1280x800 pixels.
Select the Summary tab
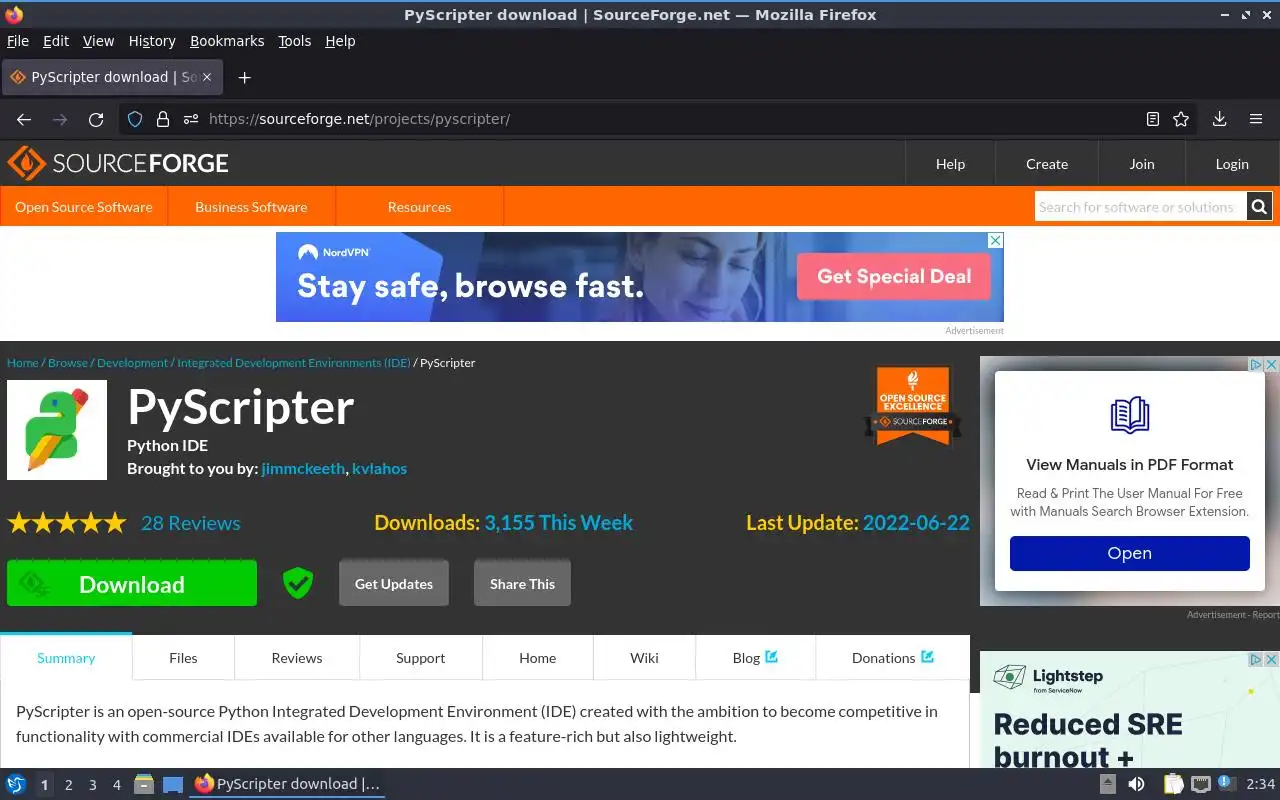pos(66,658)
